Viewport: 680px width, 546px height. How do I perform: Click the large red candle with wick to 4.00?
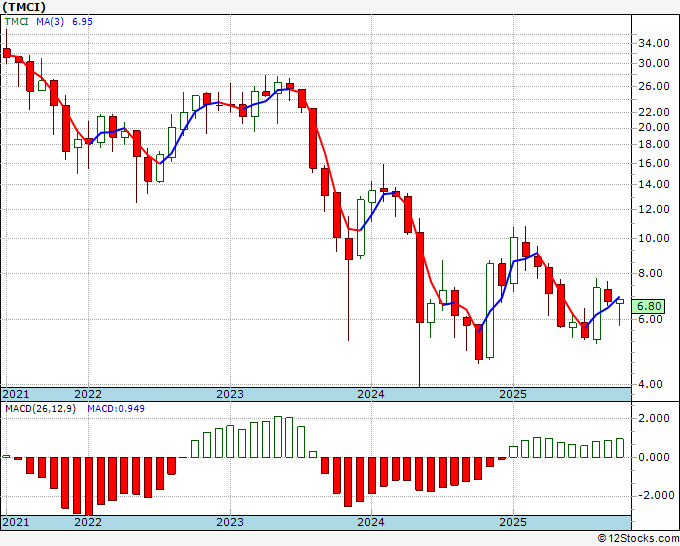[x=420, y=278]
